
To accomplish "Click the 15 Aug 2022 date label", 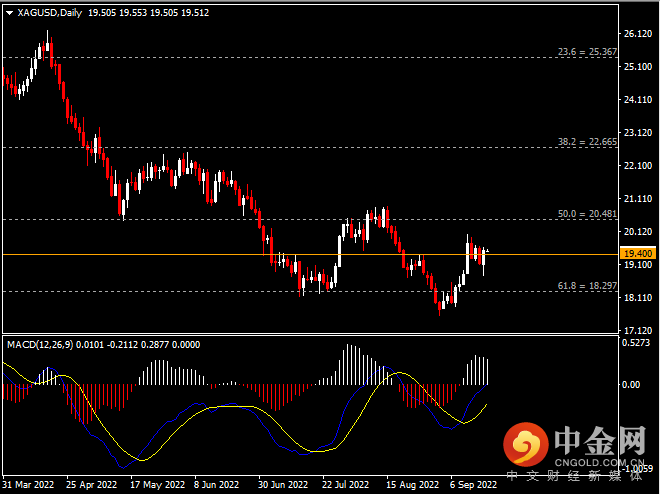I will click(x=412, y=485).
